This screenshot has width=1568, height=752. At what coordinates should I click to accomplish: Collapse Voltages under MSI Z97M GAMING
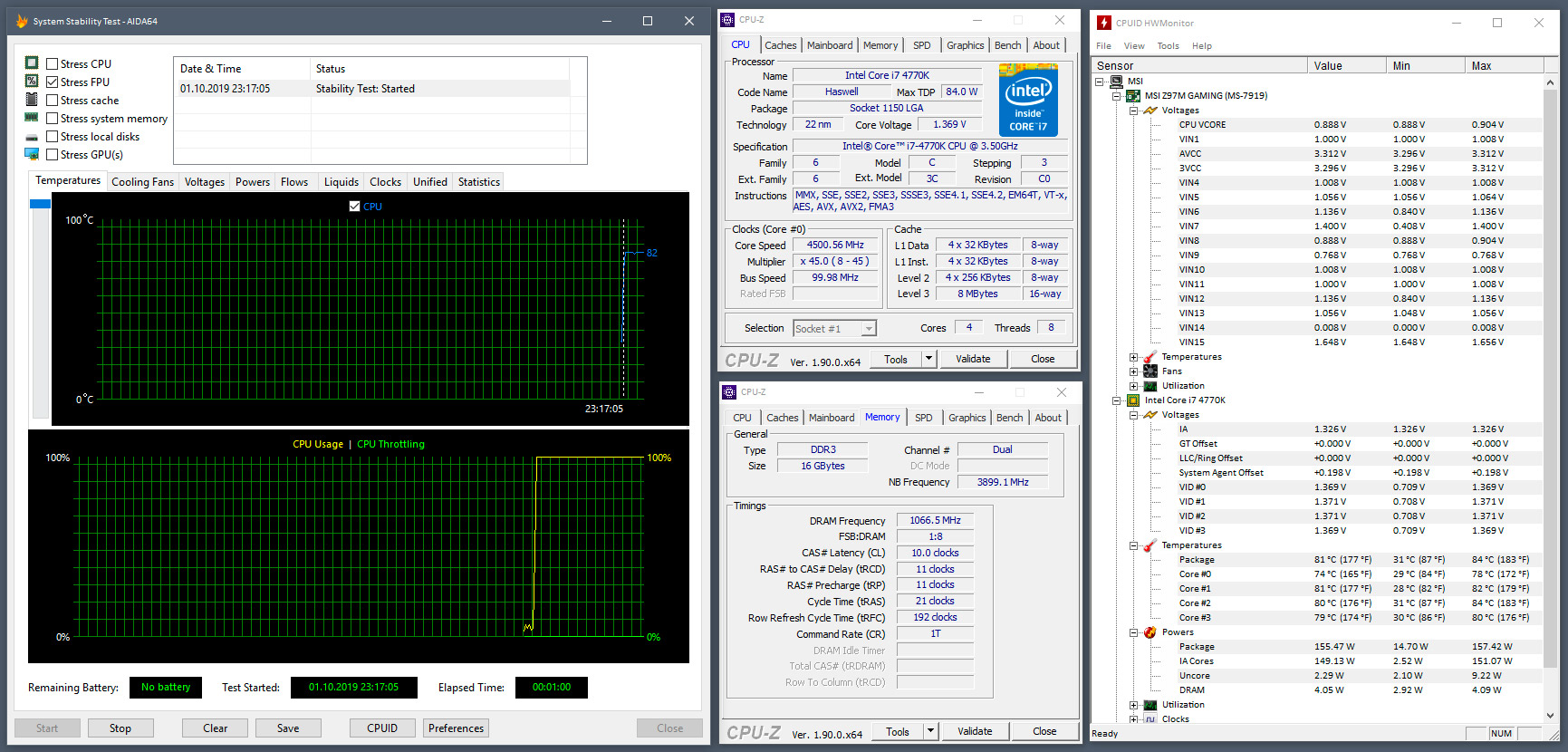1133,111
